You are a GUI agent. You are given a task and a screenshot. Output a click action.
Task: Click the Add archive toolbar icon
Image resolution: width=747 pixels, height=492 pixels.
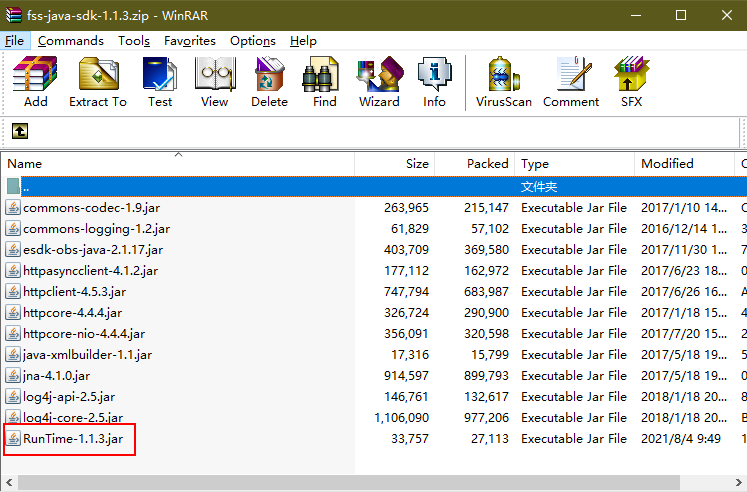[35, 81]
